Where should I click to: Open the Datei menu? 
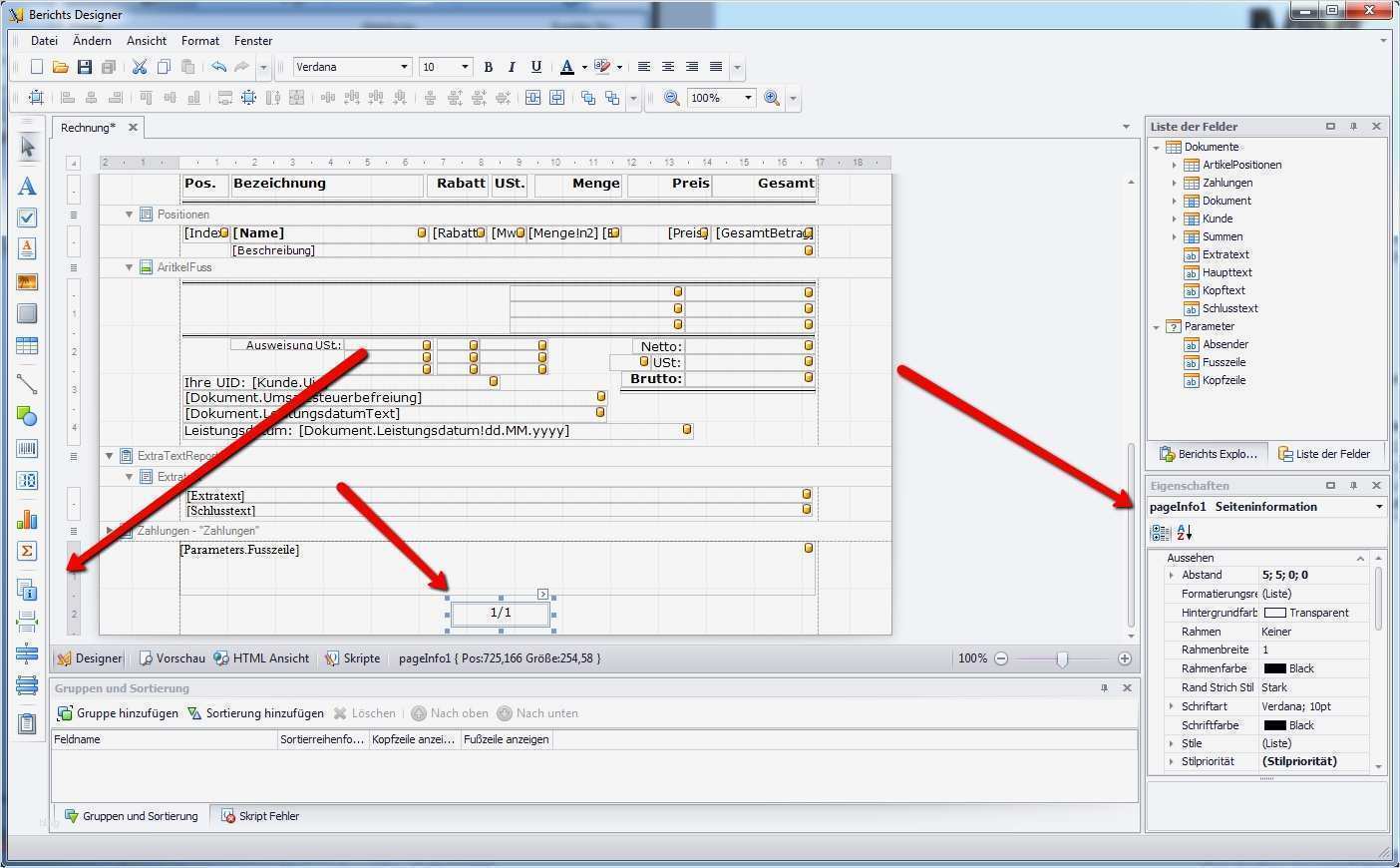44,41
